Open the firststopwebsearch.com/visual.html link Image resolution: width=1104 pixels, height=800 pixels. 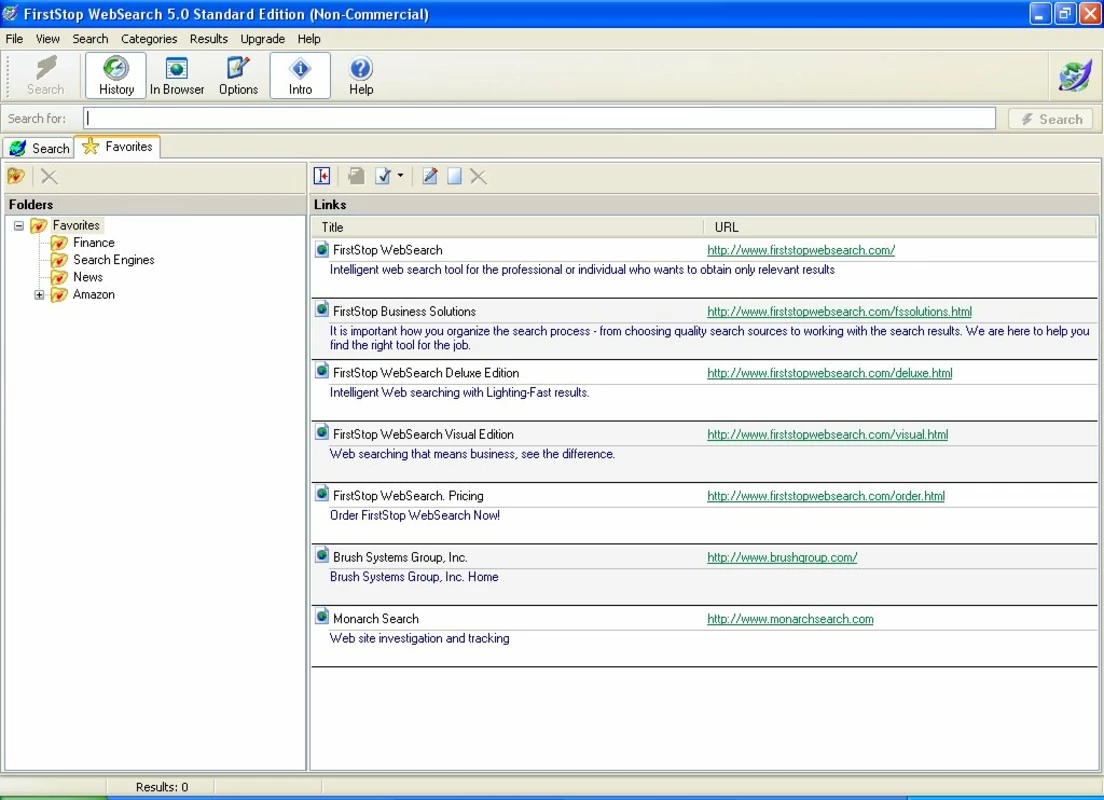(827, 435)
